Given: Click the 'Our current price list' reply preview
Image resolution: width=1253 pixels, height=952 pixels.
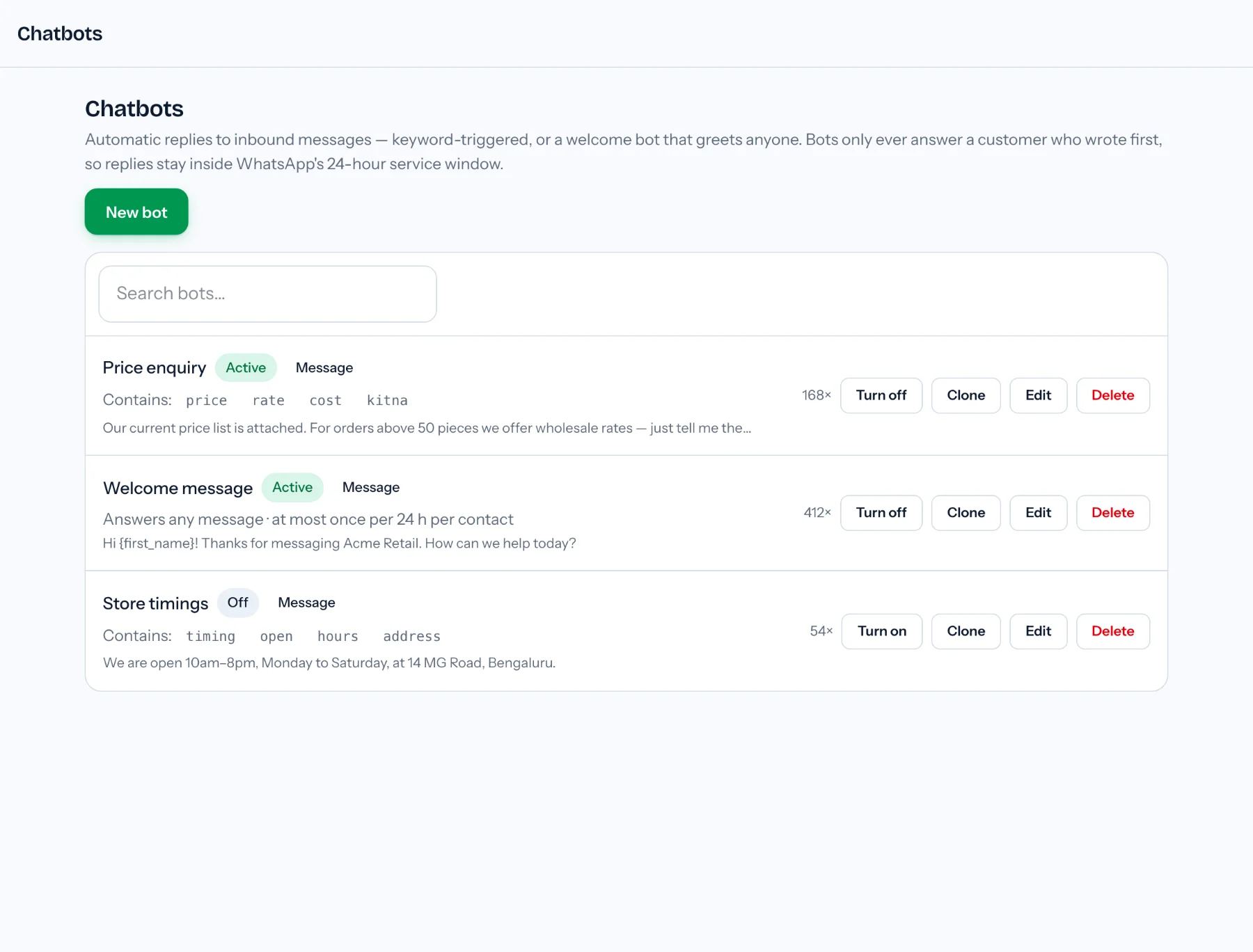Looking at the screenshot, I should pos(427,428).
